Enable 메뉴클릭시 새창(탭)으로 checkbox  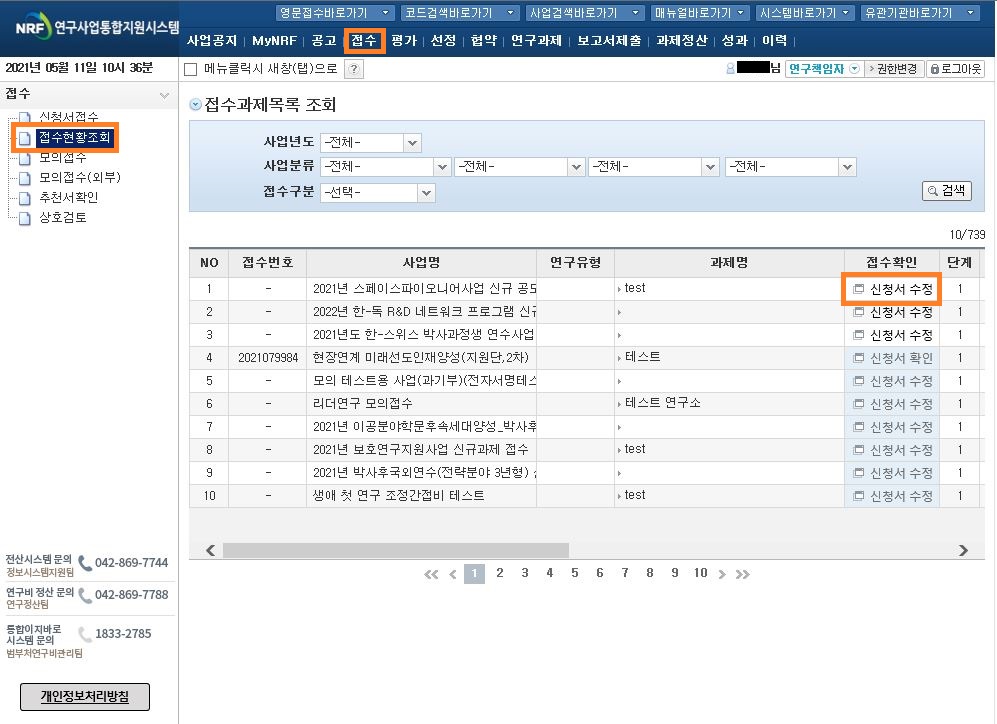191,69
